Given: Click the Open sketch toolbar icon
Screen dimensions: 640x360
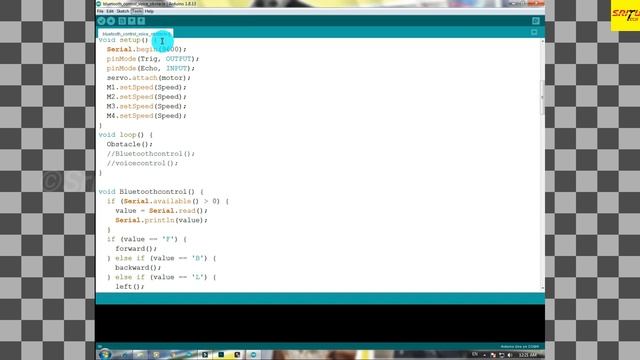Looking at the screenshot, I should point(131,21).
